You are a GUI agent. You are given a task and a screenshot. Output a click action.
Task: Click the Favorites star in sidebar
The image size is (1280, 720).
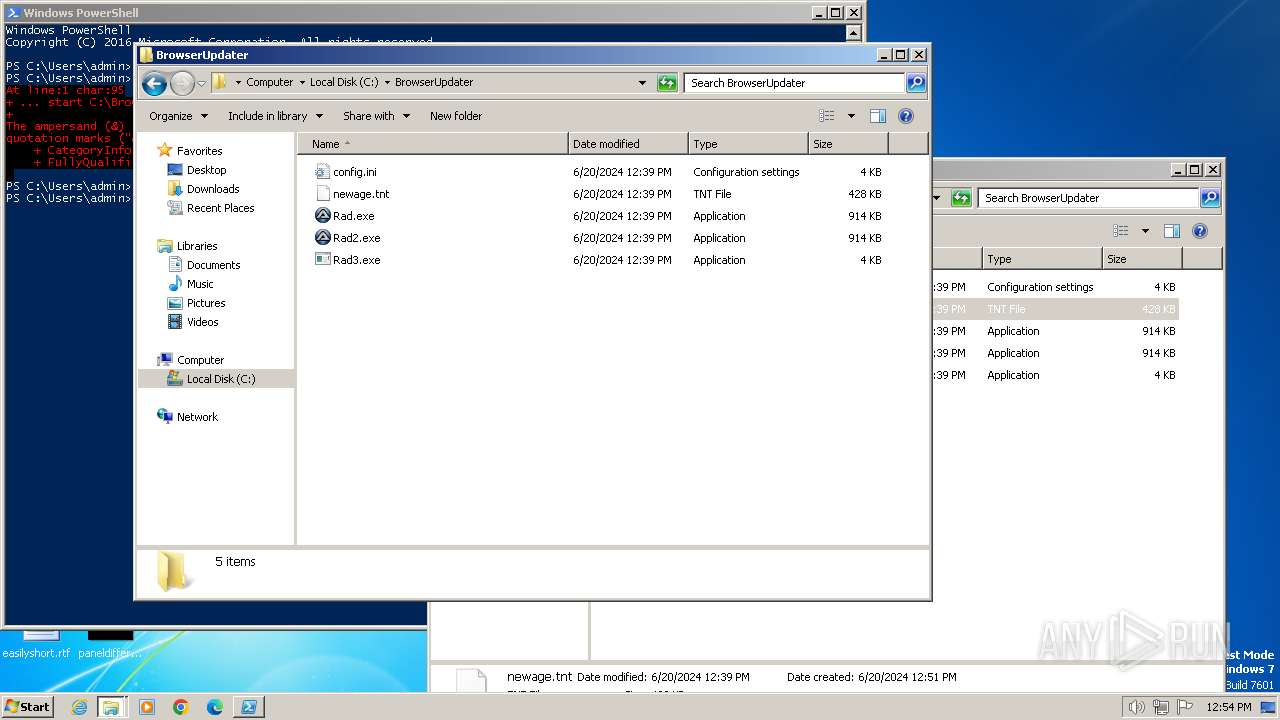(165, 151)
